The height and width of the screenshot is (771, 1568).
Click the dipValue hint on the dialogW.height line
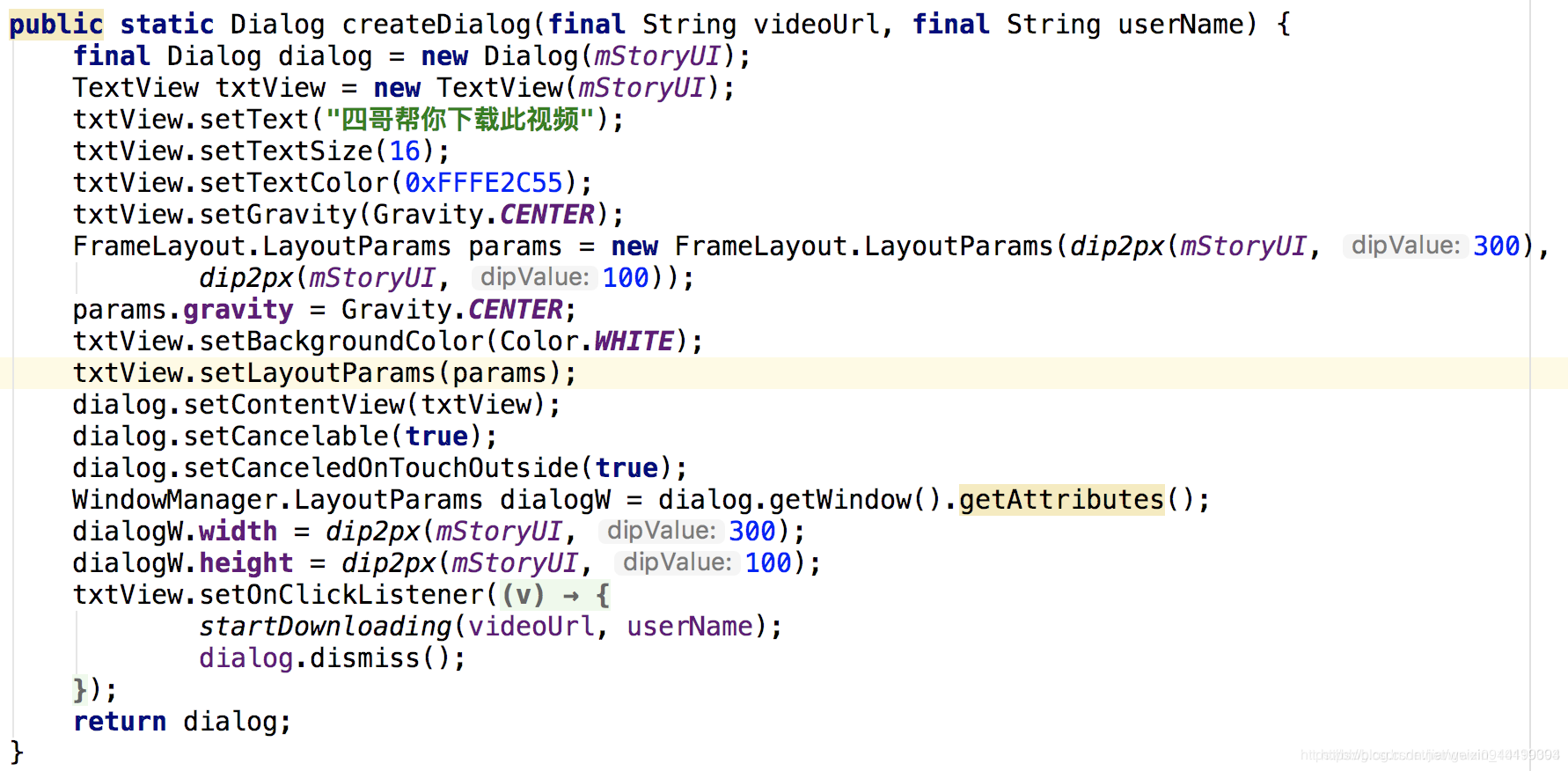coord(677,562)
